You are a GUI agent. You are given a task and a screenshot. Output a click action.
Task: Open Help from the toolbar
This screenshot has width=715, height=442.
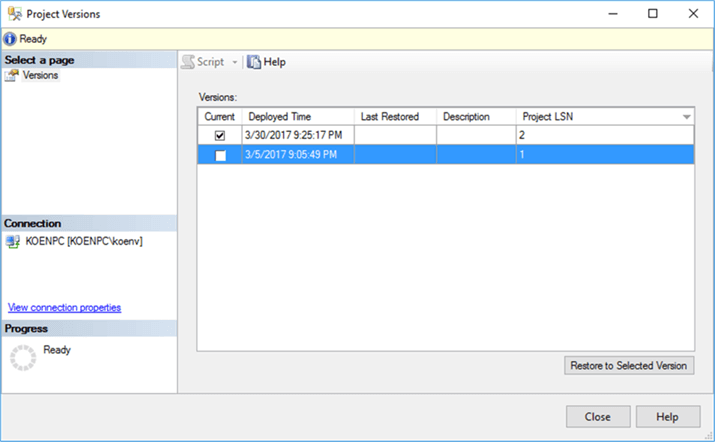(266, 62)
